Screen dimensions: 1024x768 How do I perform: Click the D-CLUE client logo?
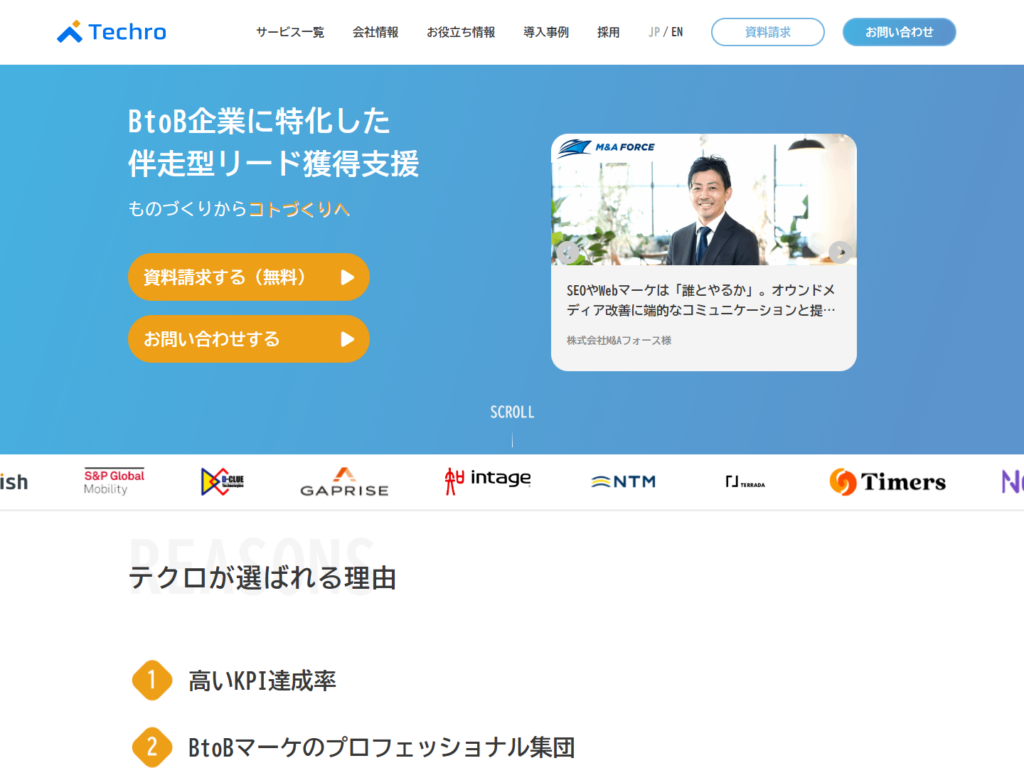coord(223,482)
